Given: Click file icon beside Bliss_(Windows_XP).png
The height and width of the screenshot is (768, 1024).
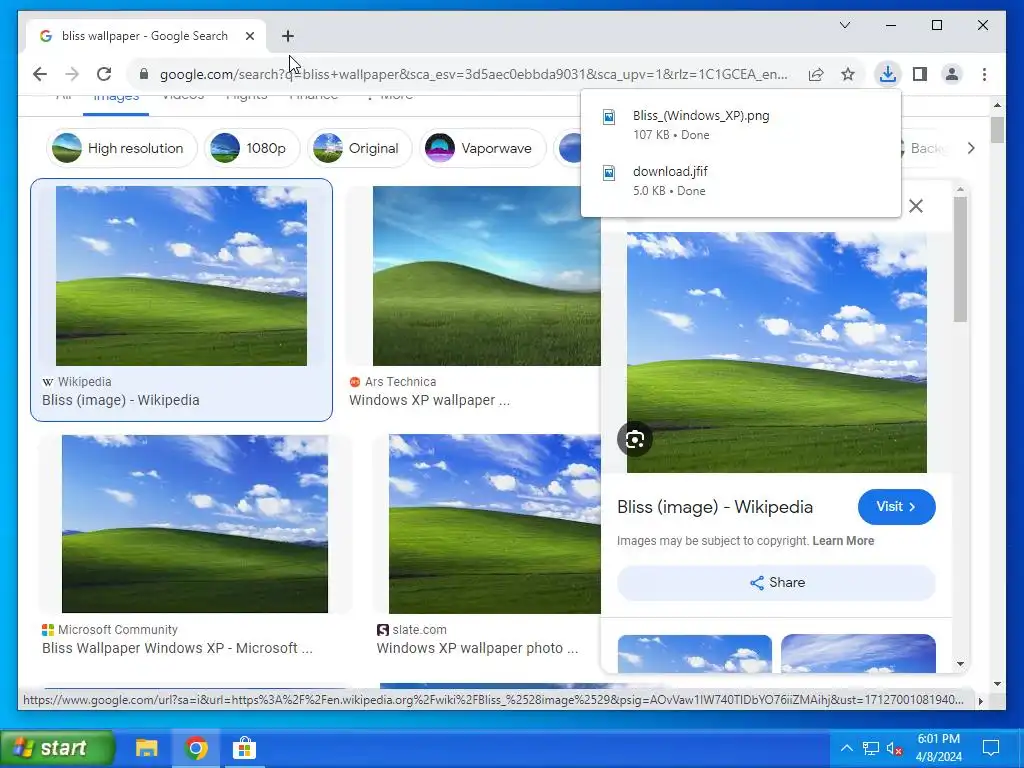Looking at the screenshot, I should [x=609, y=116].
